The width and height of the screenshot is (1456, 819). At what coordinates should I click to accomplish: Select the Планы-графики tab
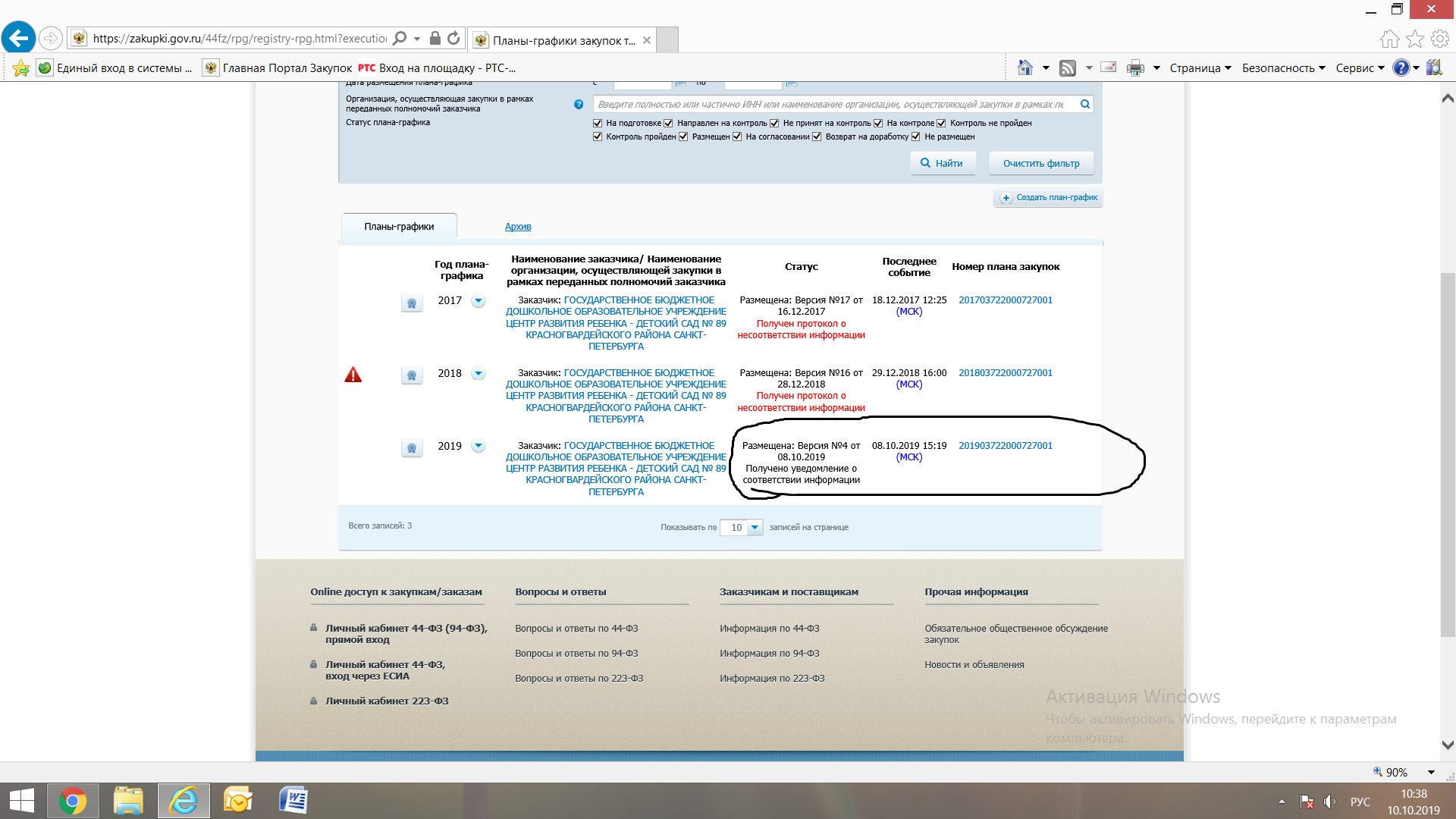click(x=399, y=227)
